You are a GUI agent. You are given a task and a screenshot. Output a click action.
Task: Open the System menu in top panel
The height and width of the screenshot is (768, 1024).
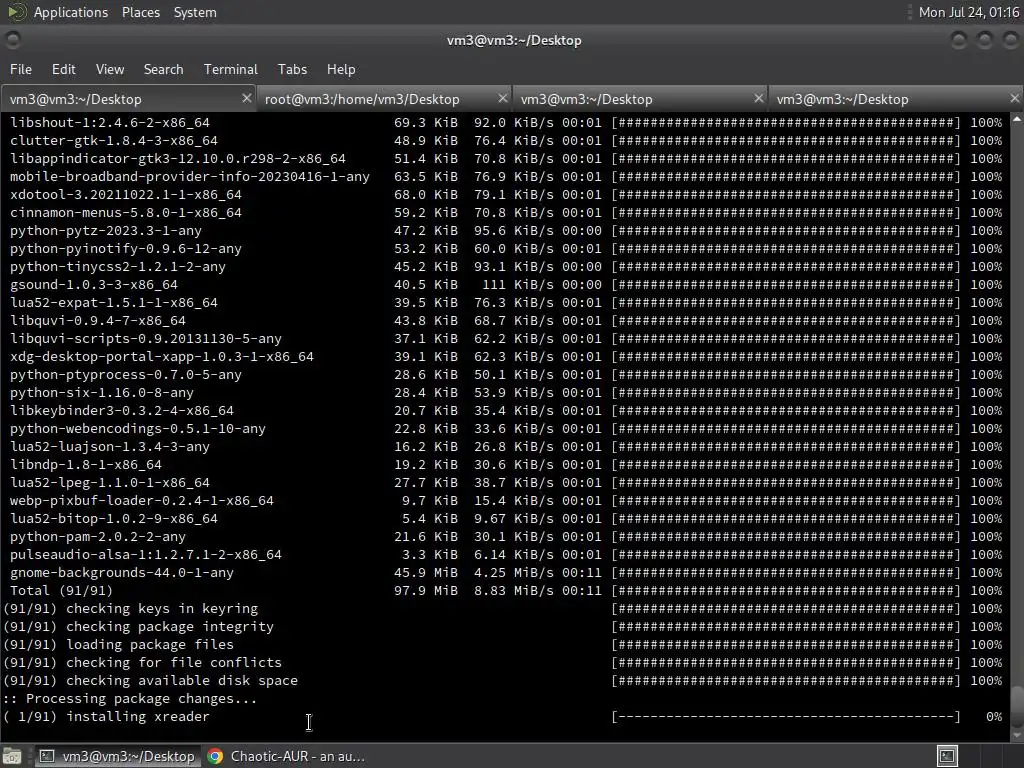click(195, 12)
